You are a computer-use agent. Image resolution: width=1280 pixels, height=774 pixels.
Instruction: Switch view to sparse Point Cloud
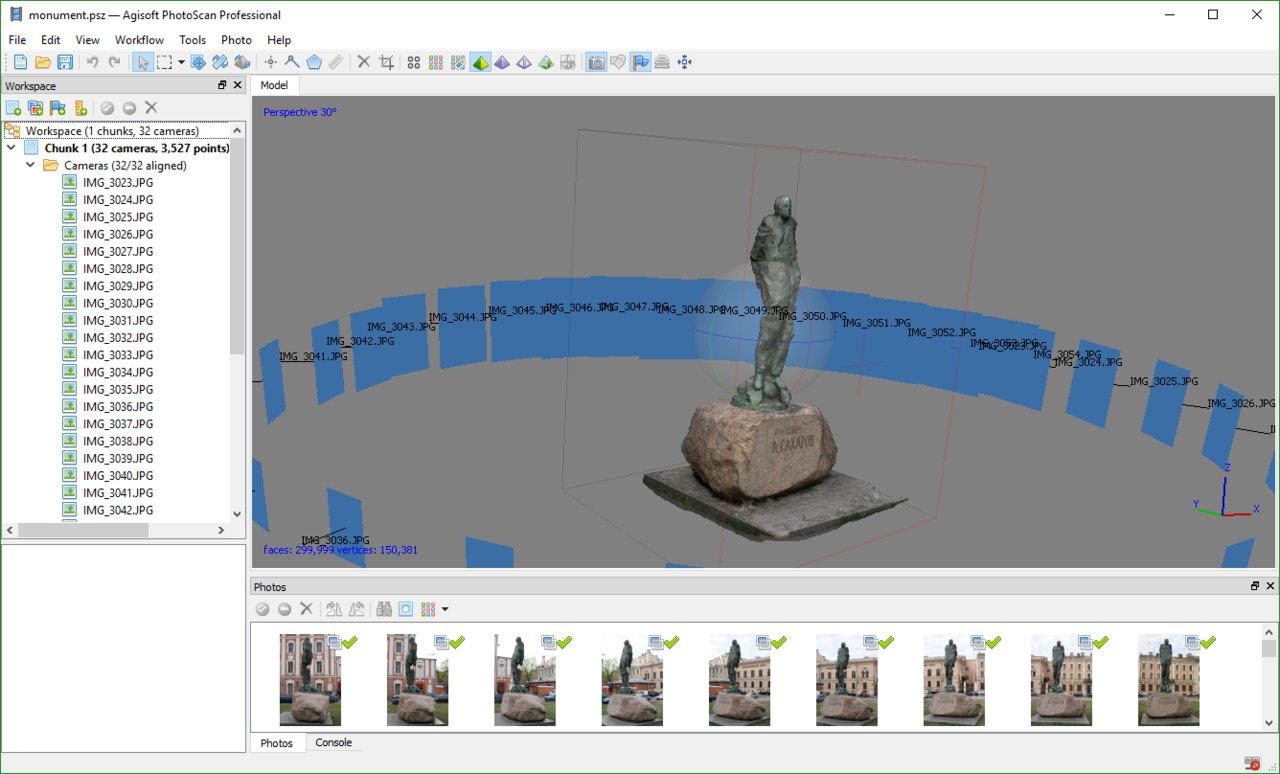414,62
